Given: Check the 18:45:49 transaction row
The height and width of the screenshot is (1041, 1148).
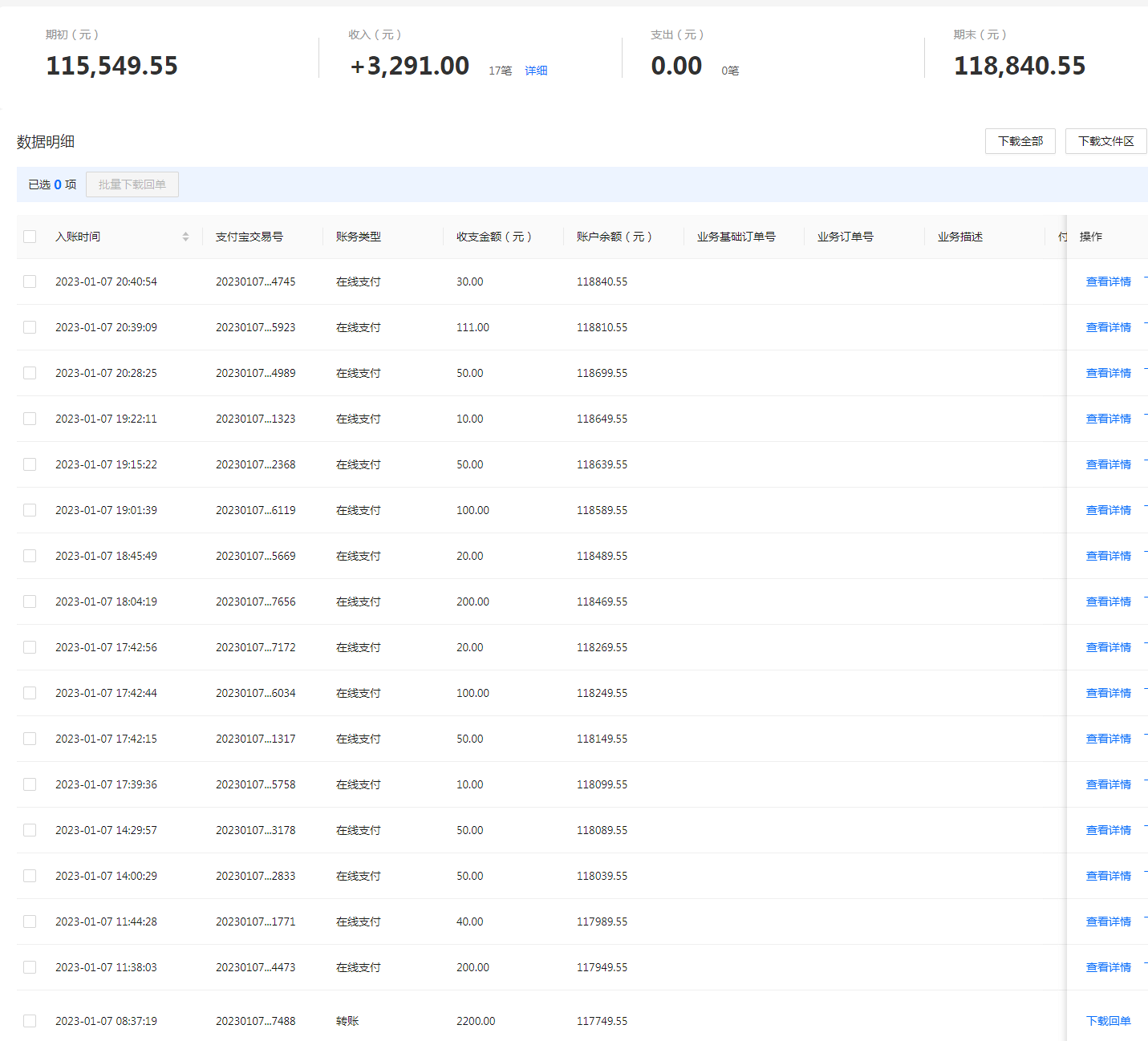Looking at the screenshot, I should [30, 556].
